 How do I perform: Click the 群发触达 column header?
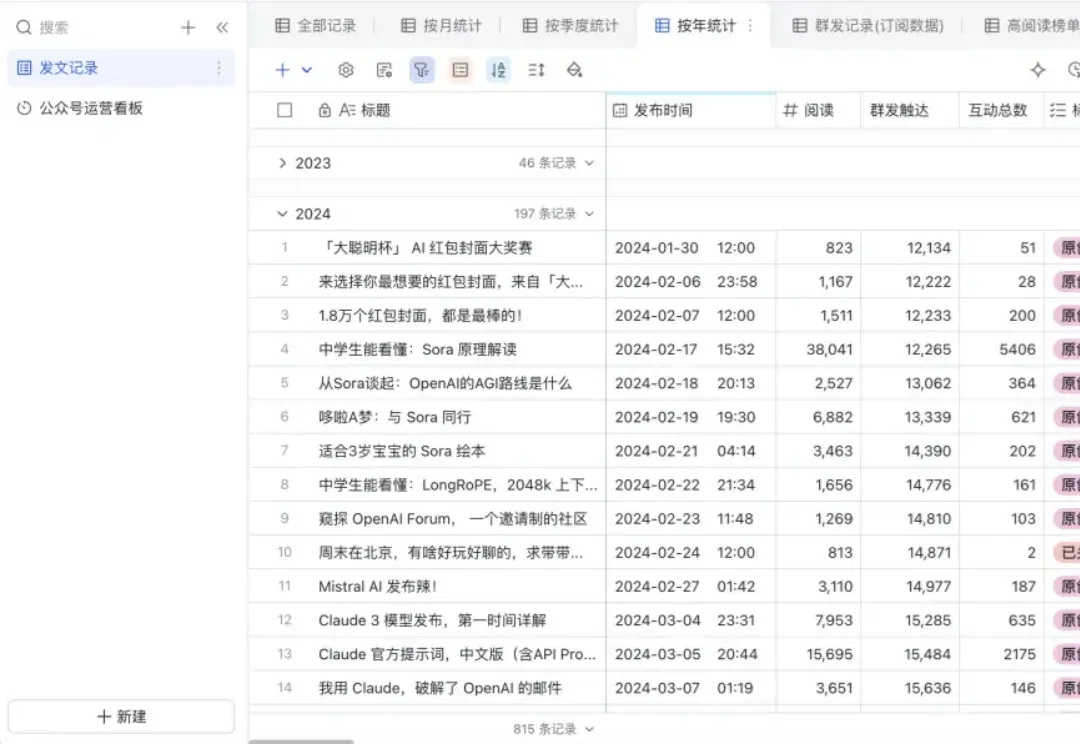coord(909,110)
